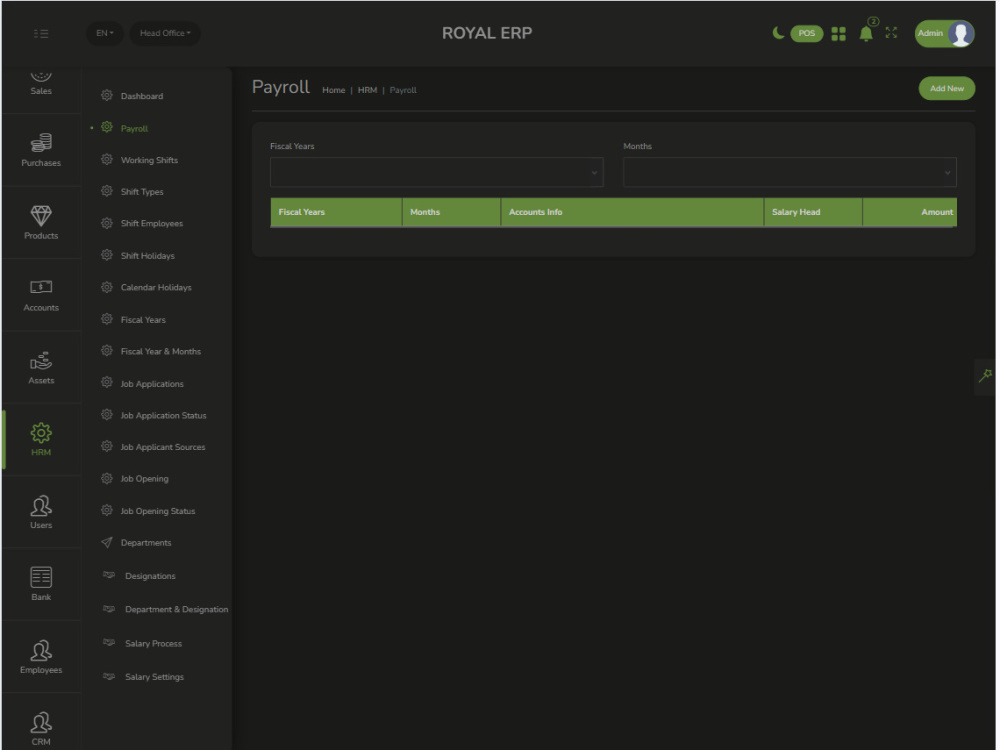
Task: Open Fiscal Year & Months menu item
Action: 161,353
